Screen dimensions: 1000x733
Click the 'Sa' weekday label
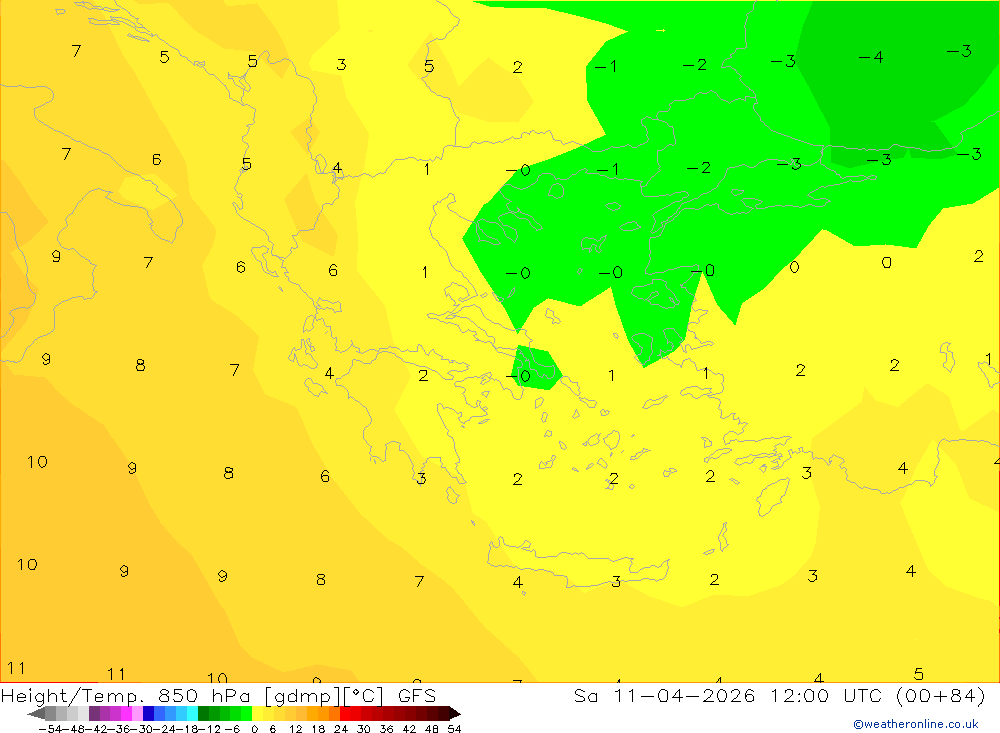click(x=585, y=696)
